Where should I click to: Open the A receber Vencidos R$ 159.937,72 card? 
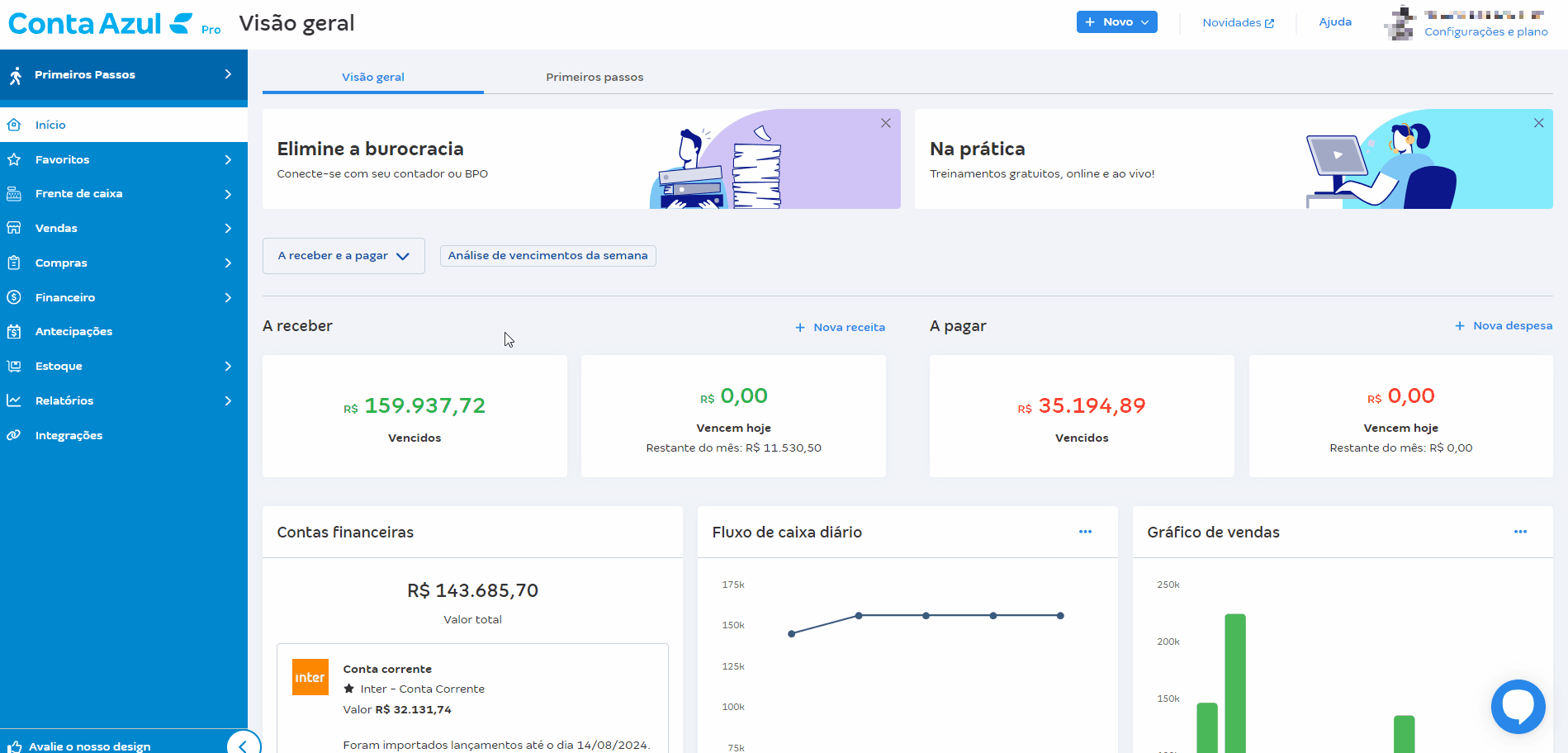tap(415, 416)
